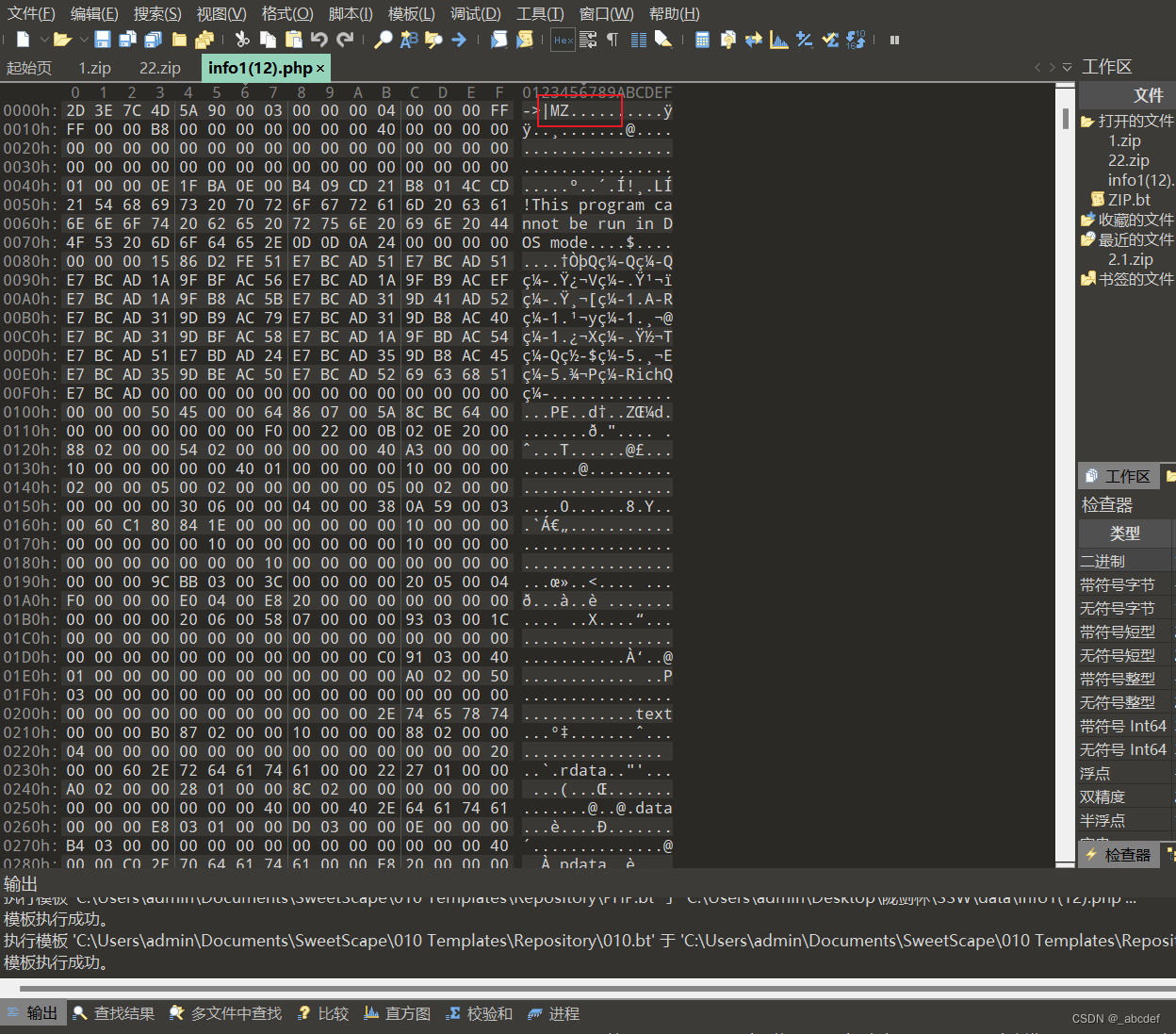Click the Save As toolbar icon
The width and height of the screenshot is (1176, 1034).
point(127,40)
